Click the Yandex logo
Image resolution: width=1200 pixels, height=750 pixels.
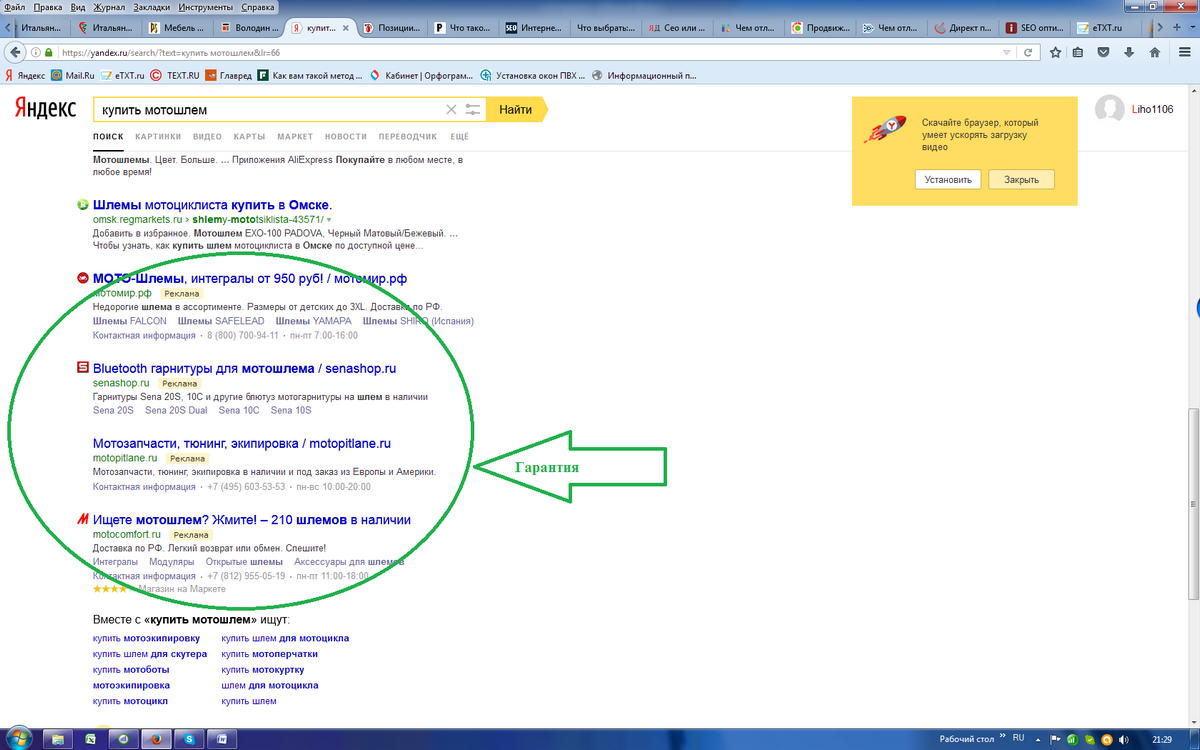click(x=43, y=109)
